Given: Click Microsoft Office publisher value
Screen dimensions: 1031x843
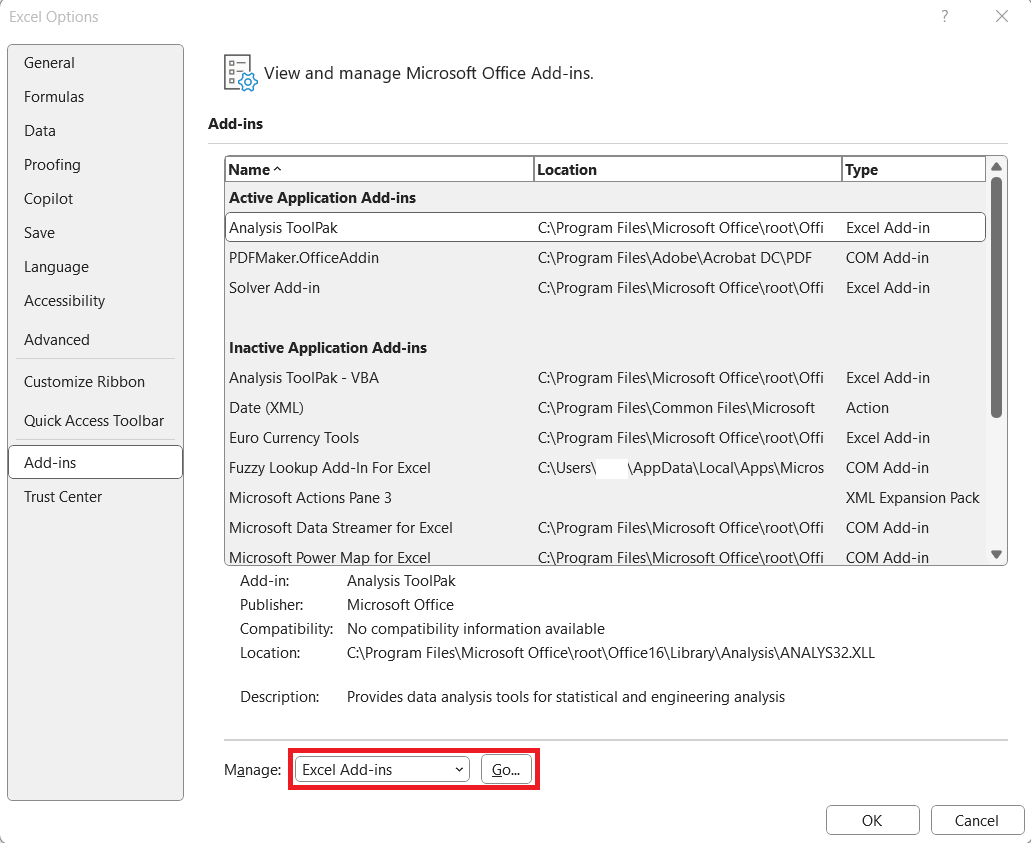Looking at the screenshot, I should (400, 605).
